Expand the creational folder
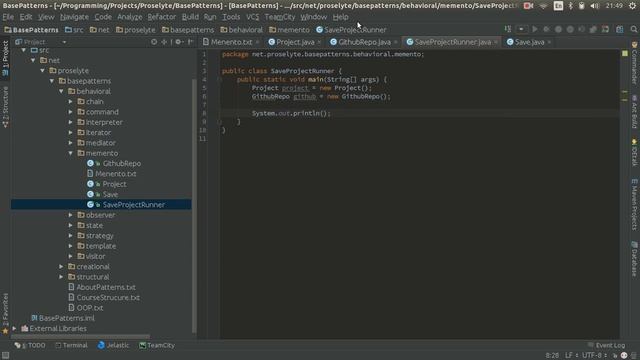This screenshot has width=640, height=360. pos(61,266)
